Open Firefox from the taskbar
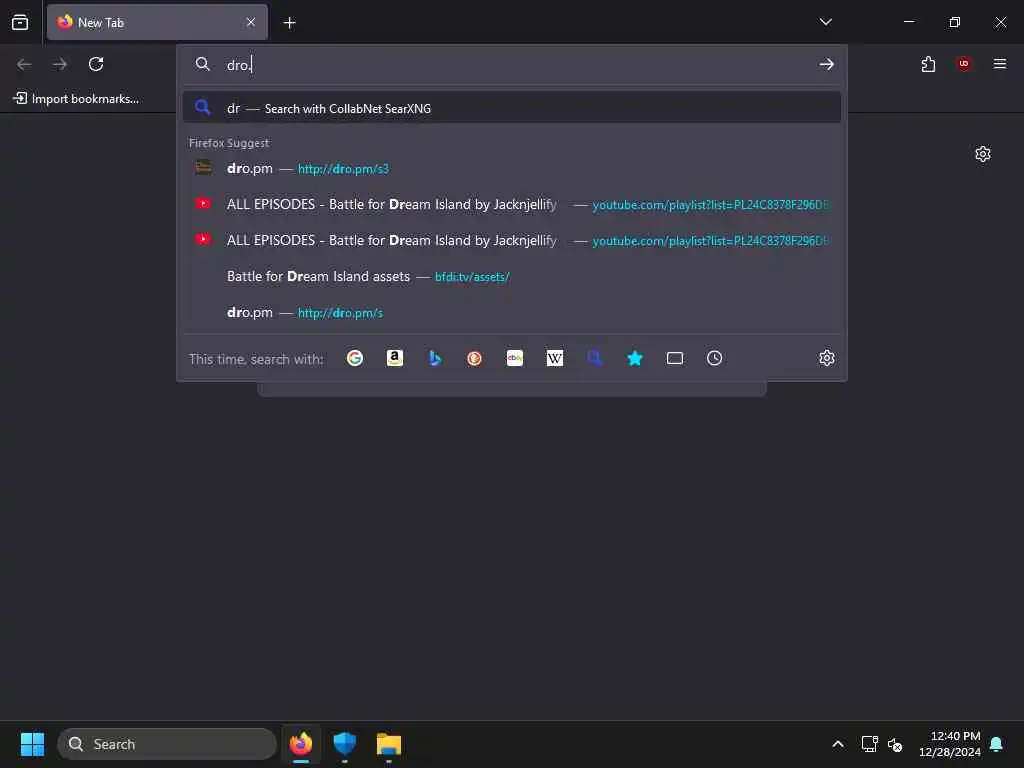 pos(301,744)
